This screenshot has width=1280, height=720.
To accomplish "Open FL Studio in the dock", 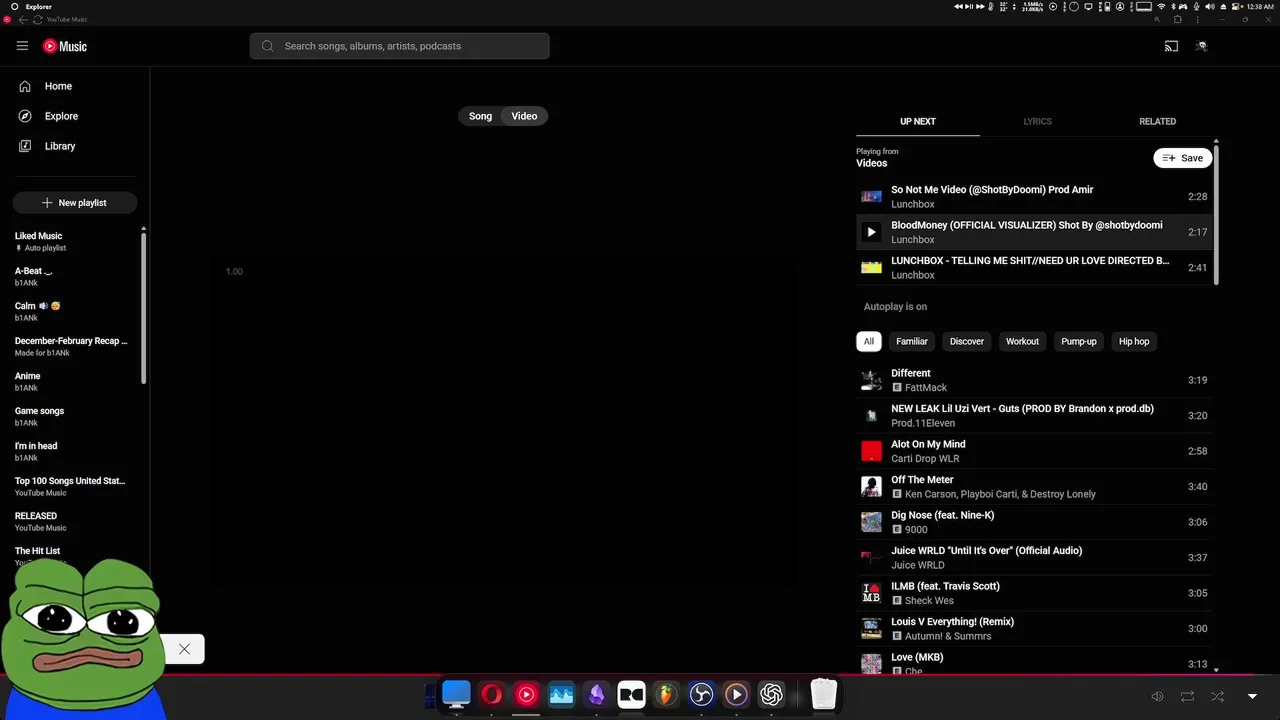I will 666,694.
